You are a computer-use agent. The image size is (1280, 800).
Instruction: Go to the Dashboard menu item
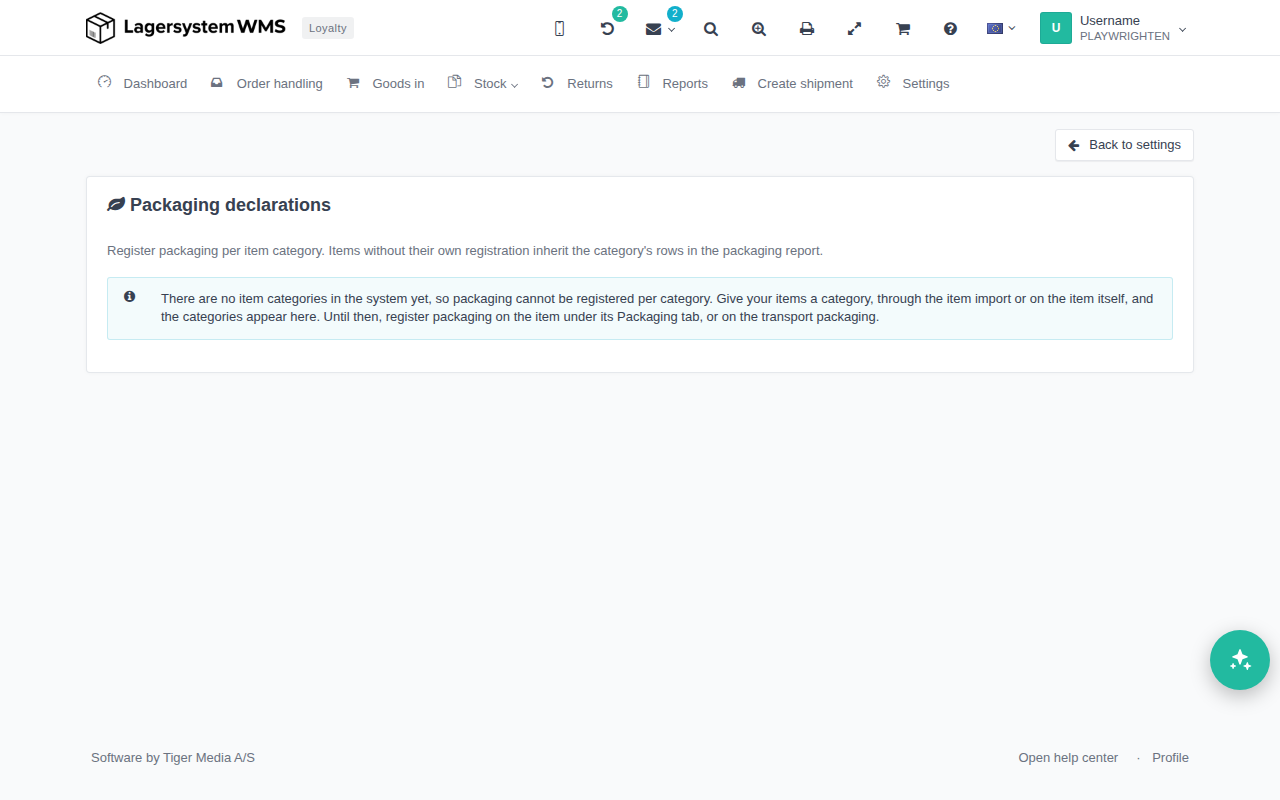click(142, 84)
